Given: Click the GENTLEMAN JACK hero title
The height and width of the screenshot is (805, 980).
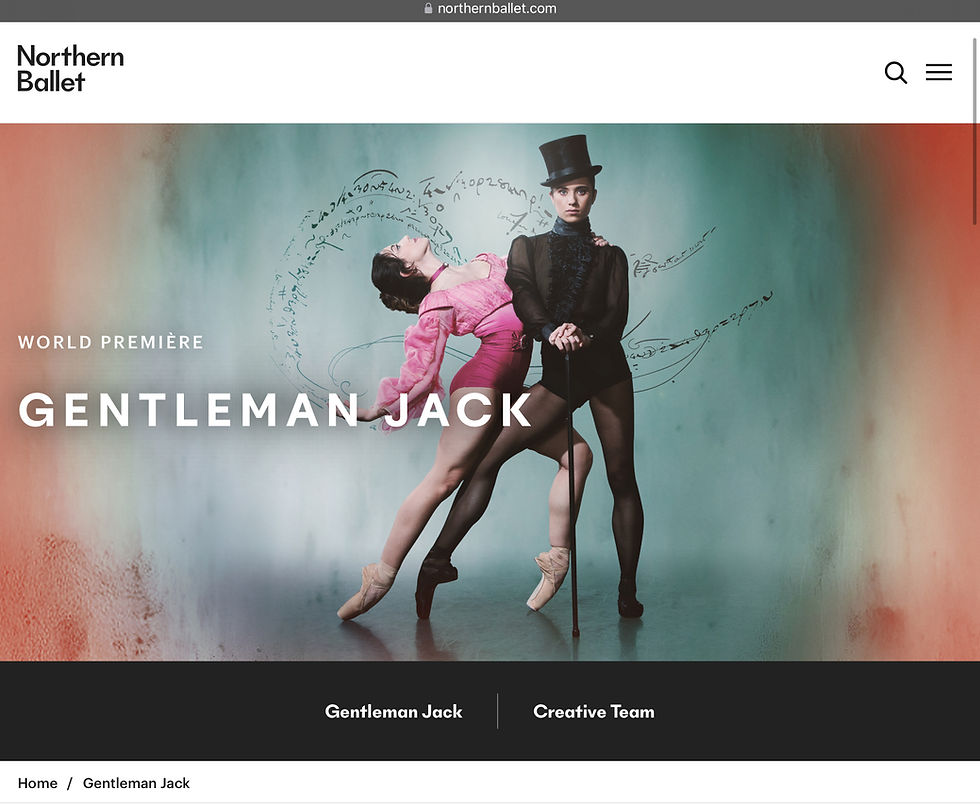Looking at the screenshot, I should [x=275, y=411].
